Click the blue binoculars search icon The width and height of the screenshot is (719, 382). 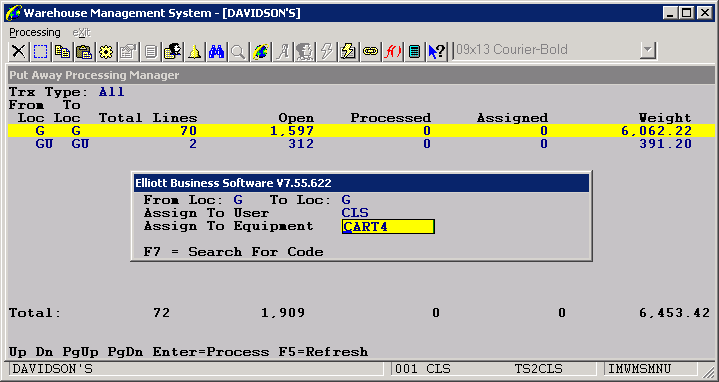pos(216,51)
